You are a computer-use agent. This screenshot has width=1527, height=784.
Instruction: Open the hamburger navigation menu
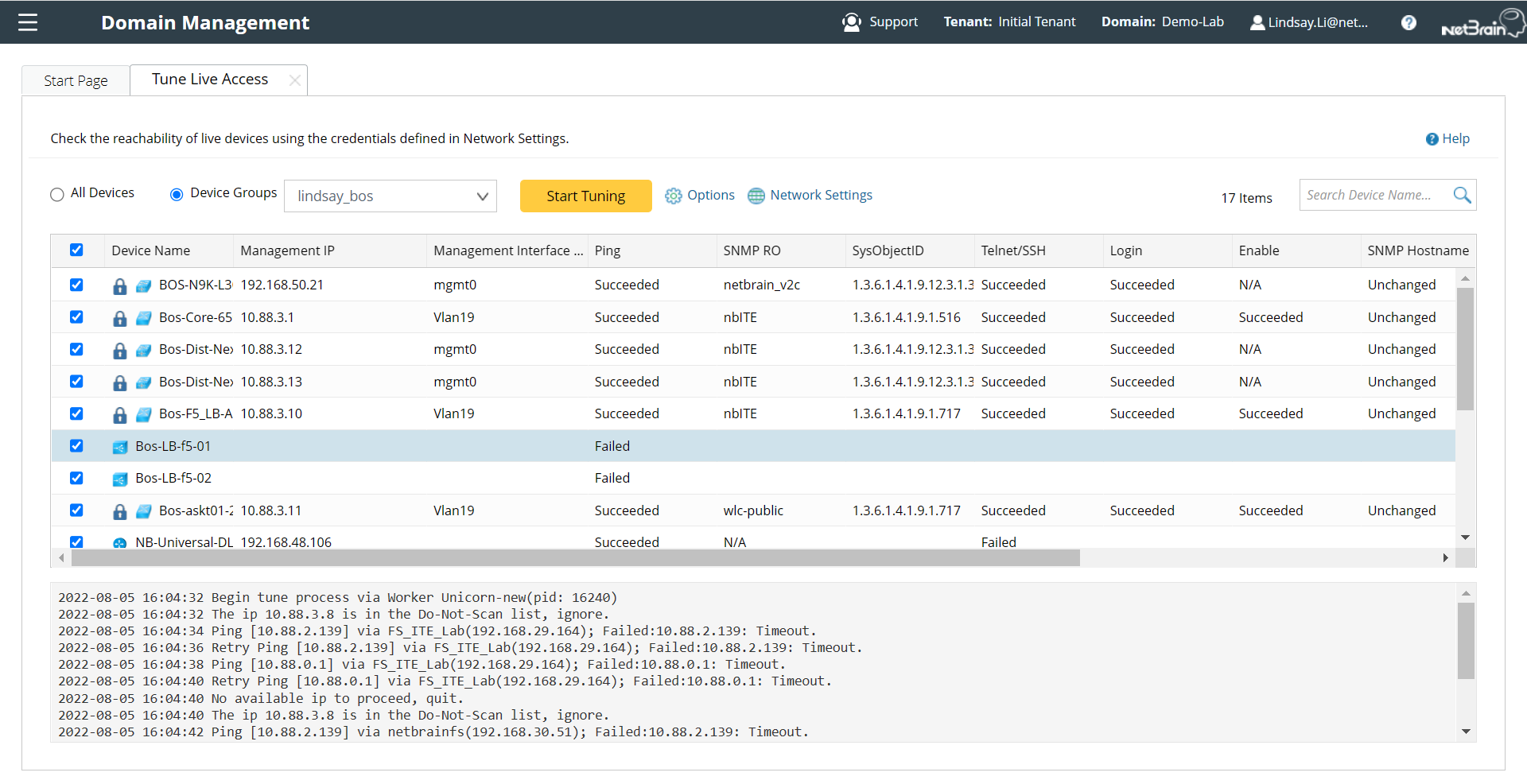click(27, 22)
